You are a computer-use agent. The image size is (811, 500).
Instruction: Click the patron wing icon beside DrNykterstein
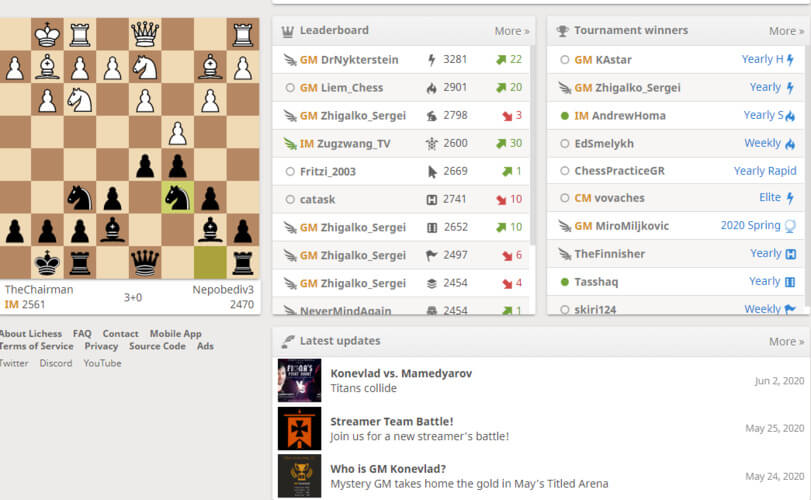[290, 60]
